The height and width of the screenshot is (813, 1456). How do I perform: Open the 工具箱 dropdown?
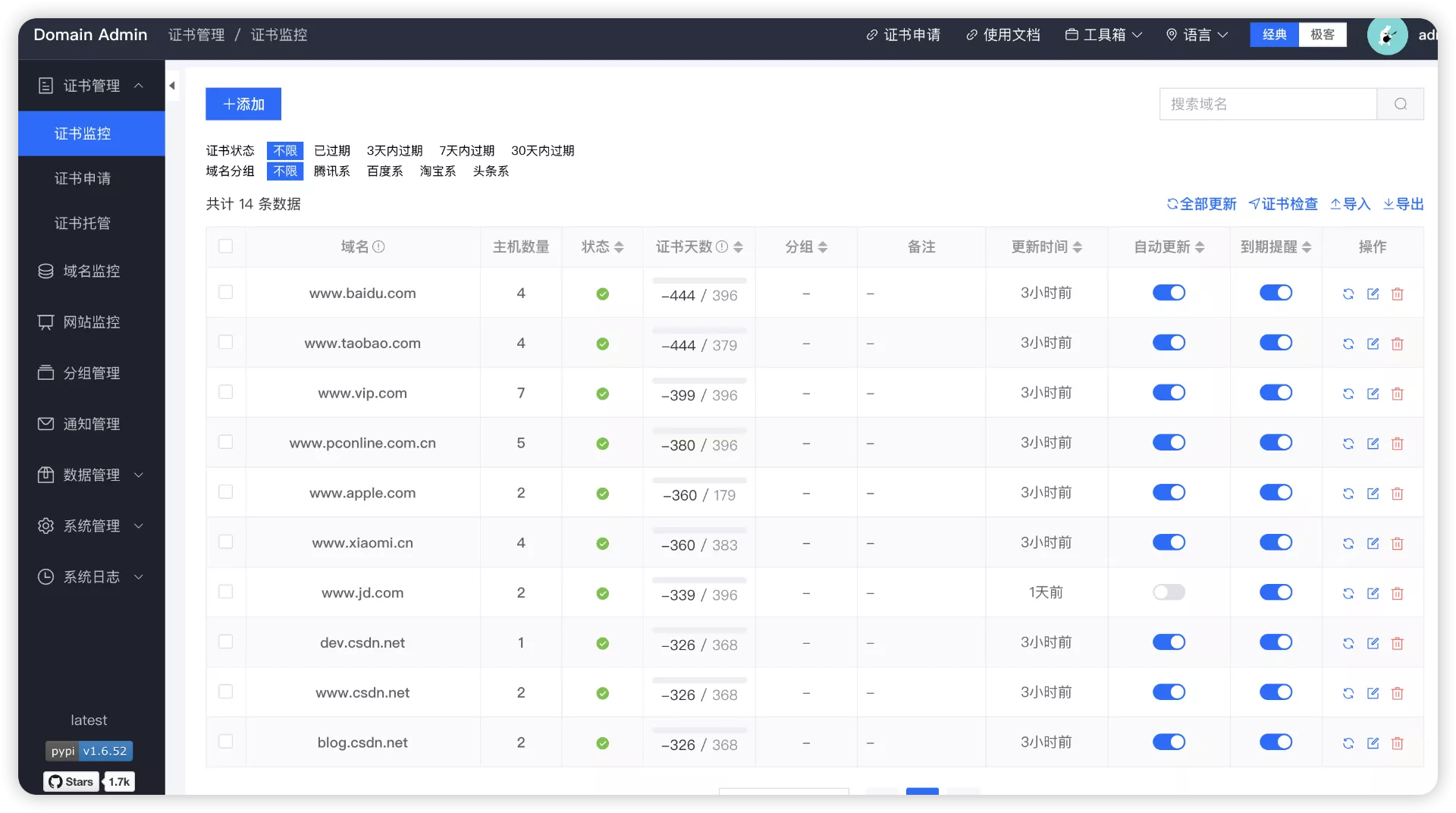1103,35
